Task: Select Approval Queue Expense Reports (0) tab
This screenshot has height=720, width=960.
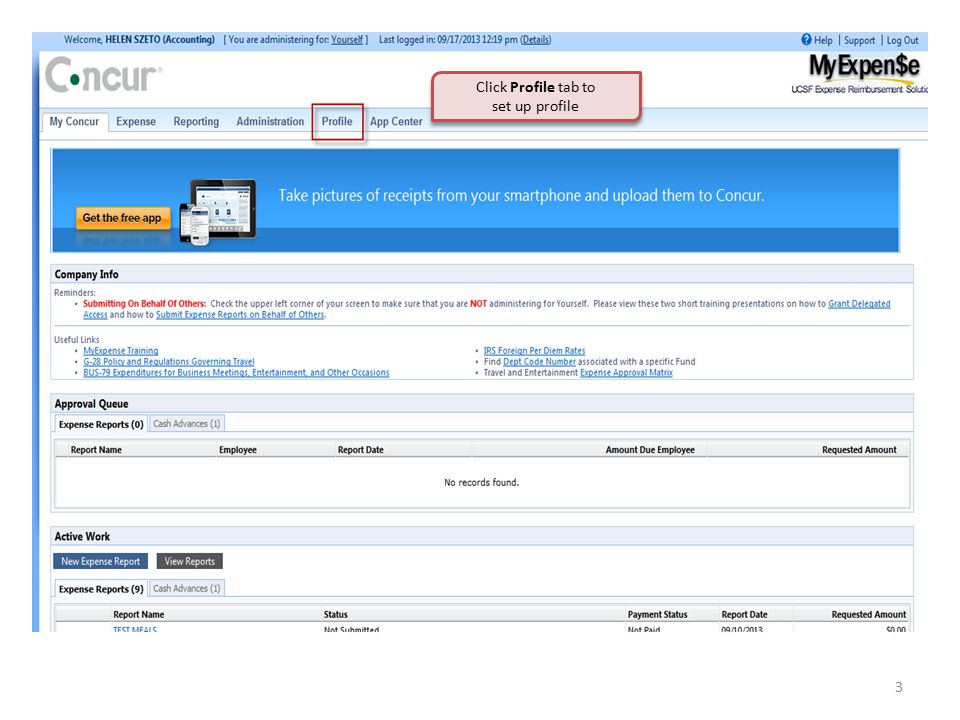Action: point(101,424)
